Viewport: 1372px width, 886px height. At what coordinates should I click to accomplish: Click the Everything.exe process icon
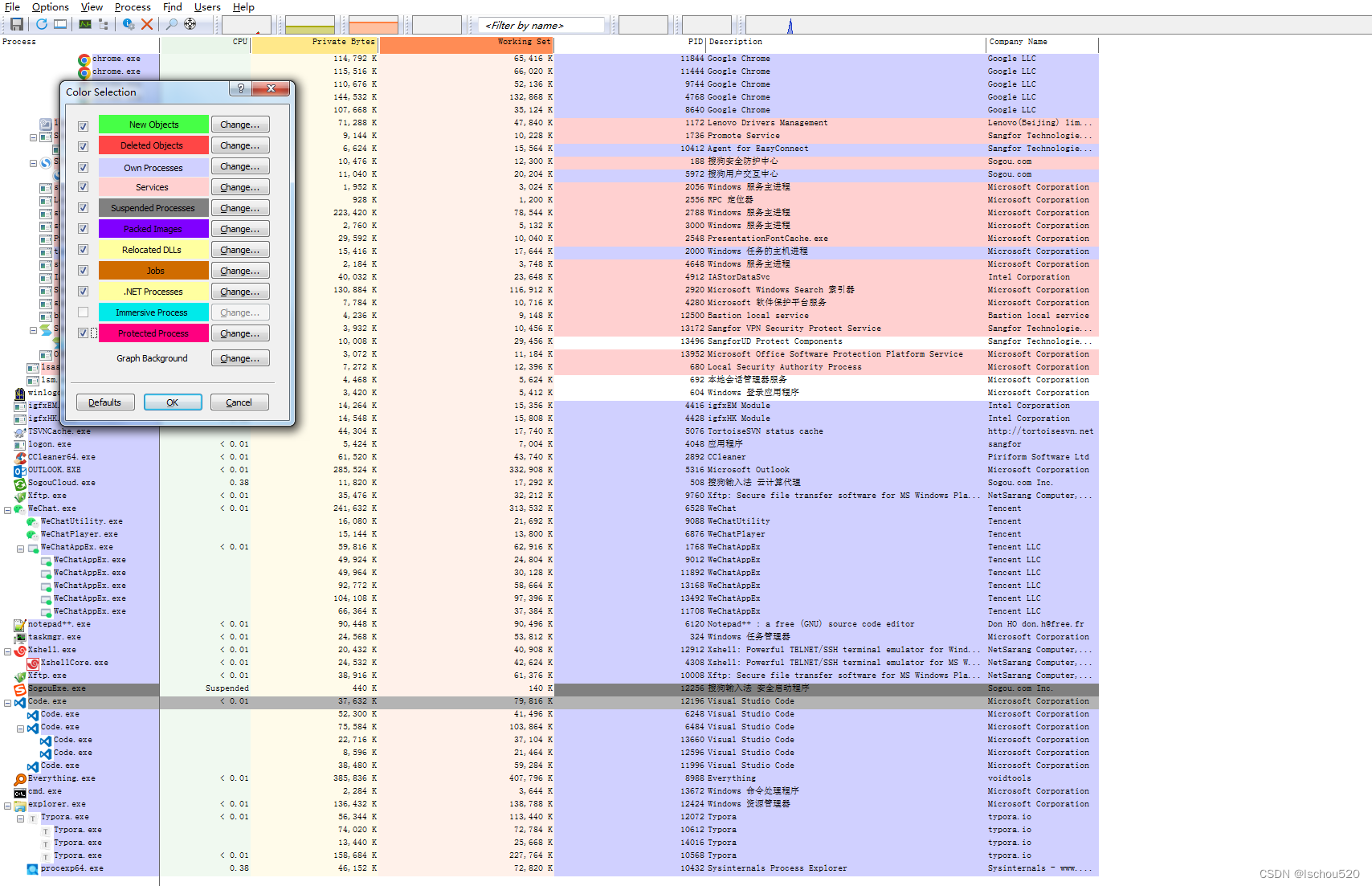20,778
